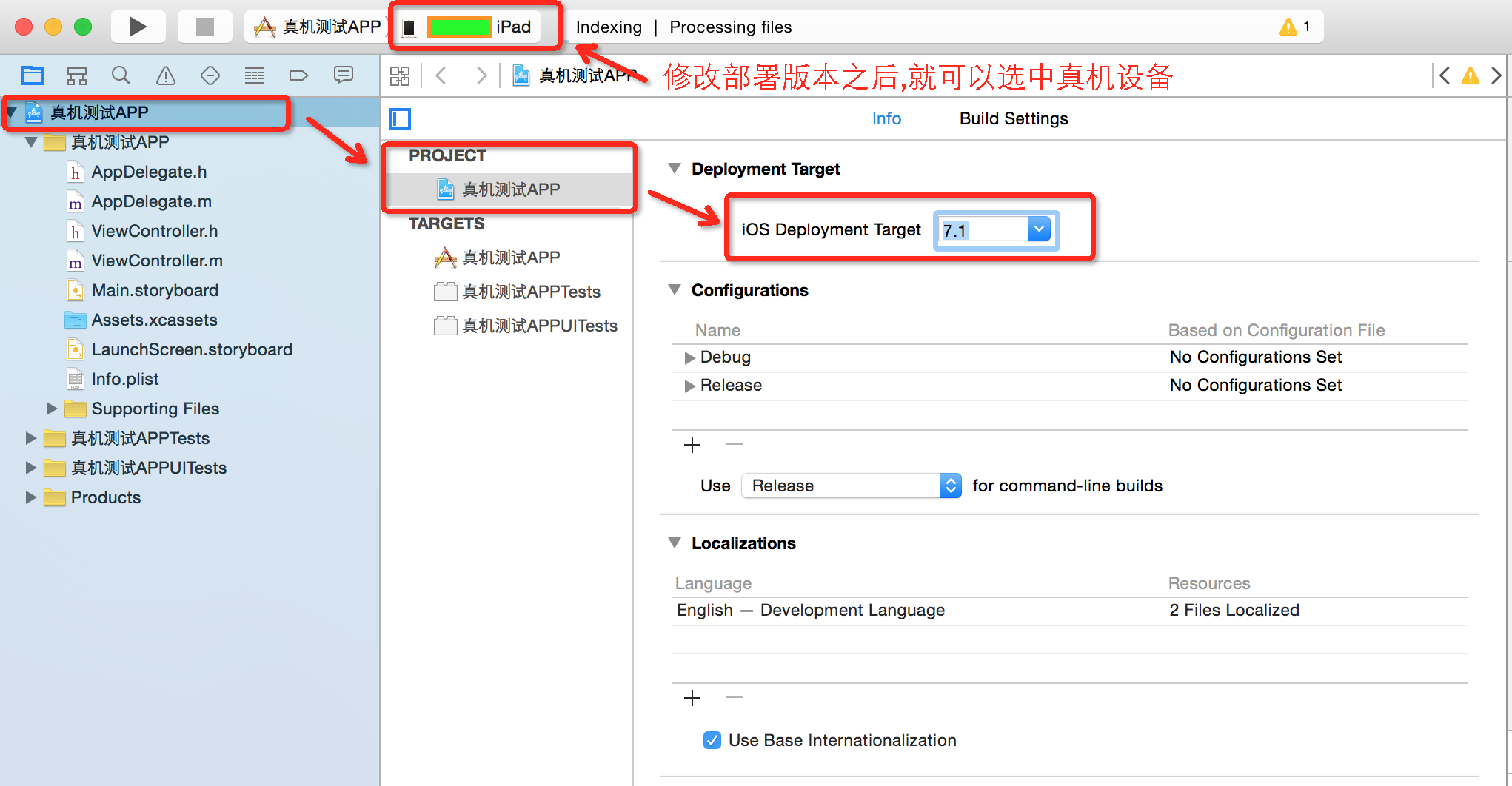Open ViewController.h file
This screenshot has height=786, width=1512.
pos(155,231)
